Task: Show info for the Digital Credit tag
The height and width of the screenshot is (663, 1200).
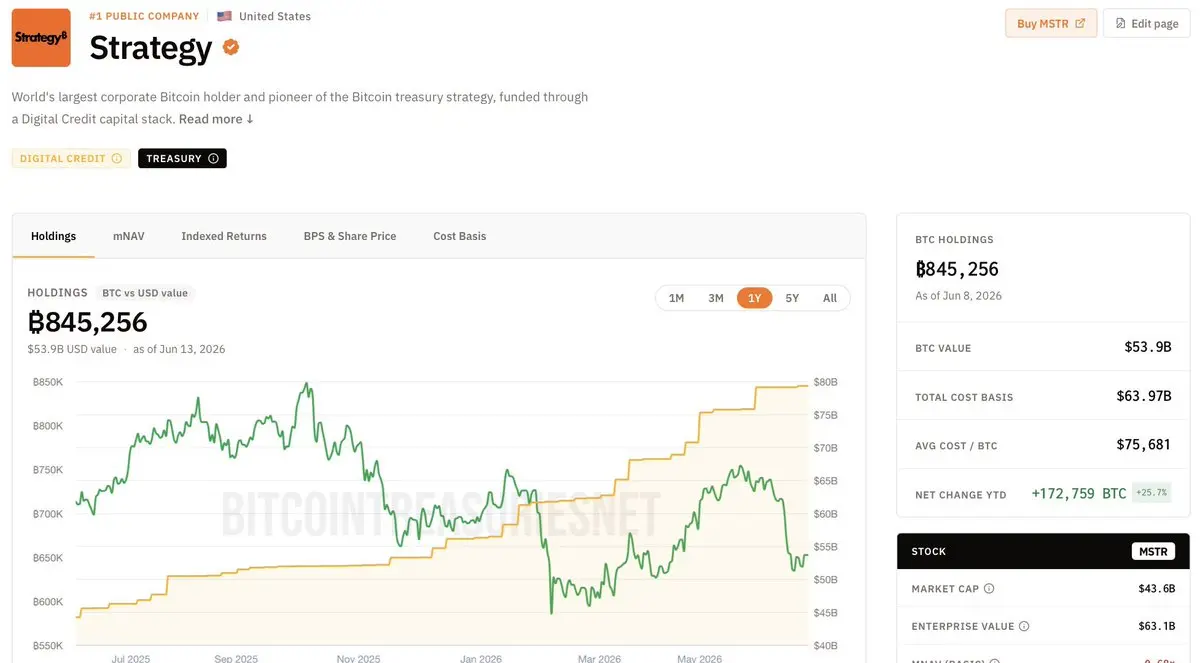Action: point(116,158)
